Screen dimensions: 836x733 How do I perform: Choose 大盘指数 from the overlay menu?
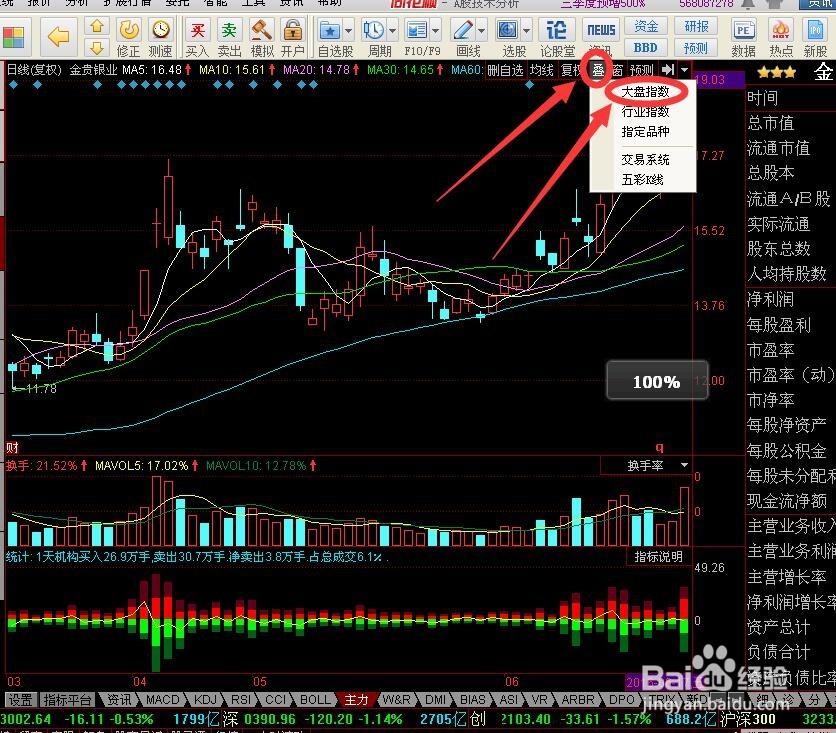pos(646,92)
